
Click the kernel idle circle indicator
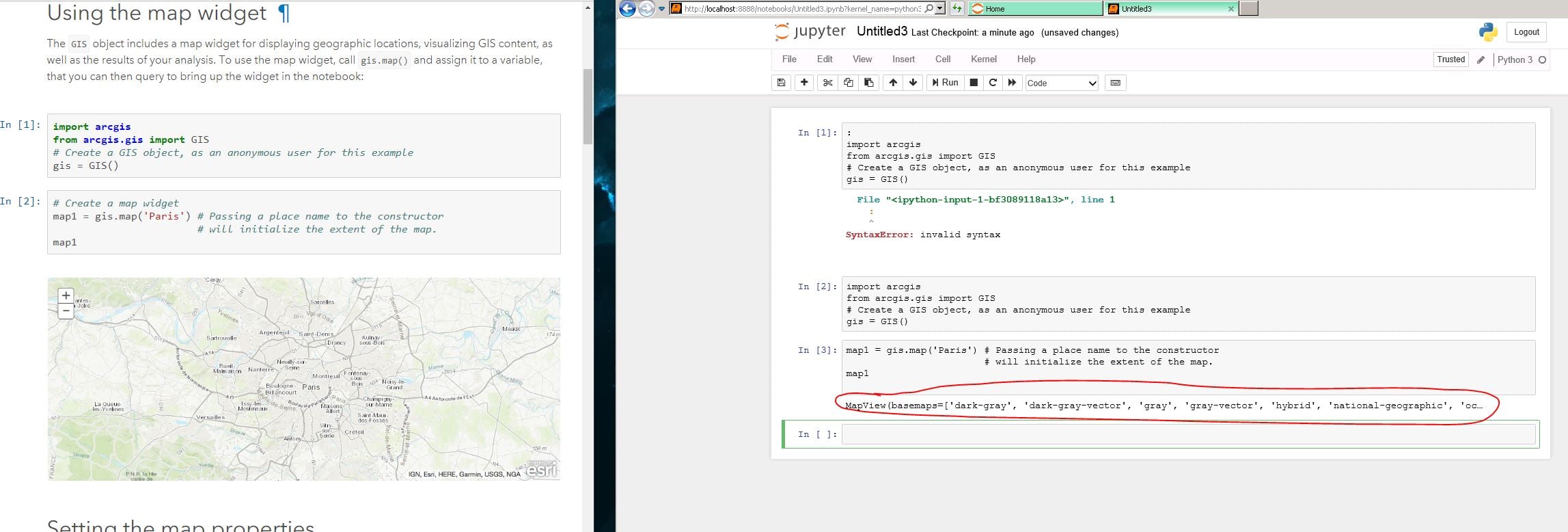pos(1542,60)
